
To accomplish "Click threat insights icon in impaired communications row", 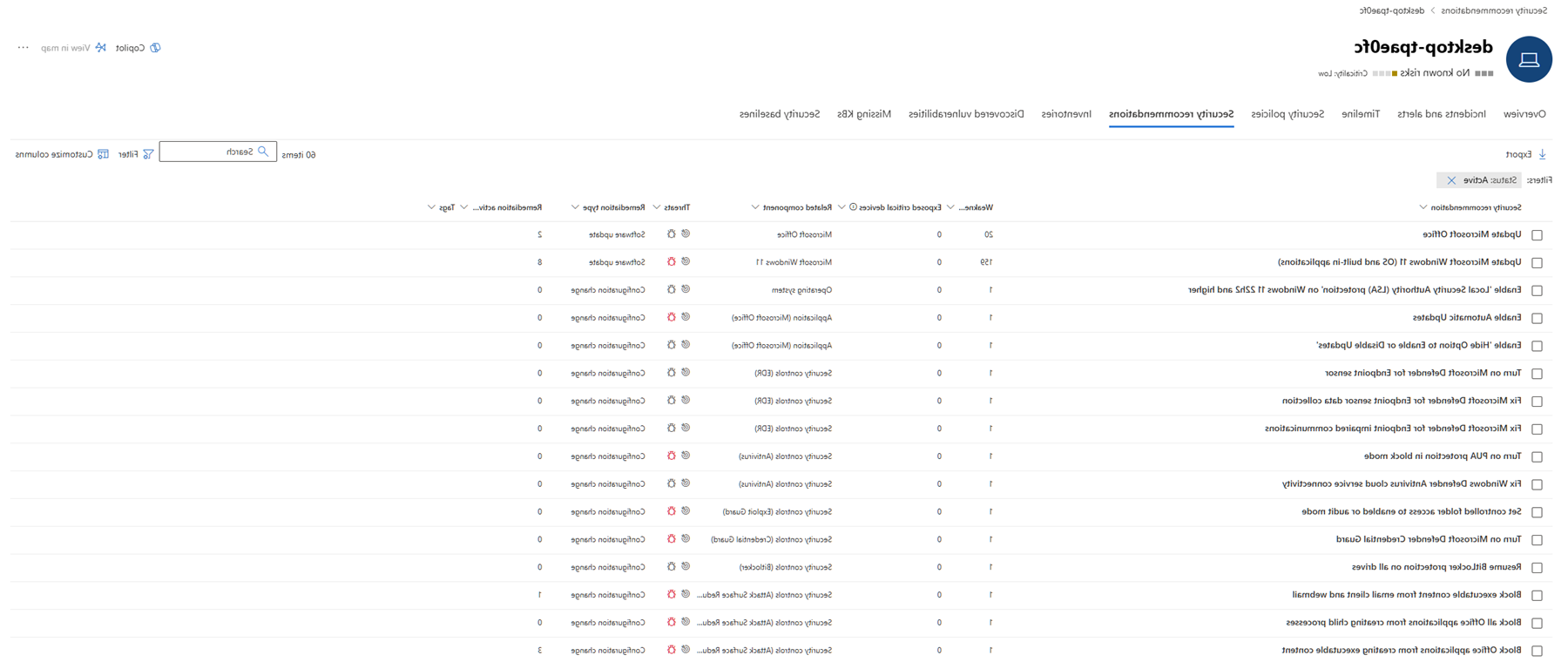I will (686, 429).
